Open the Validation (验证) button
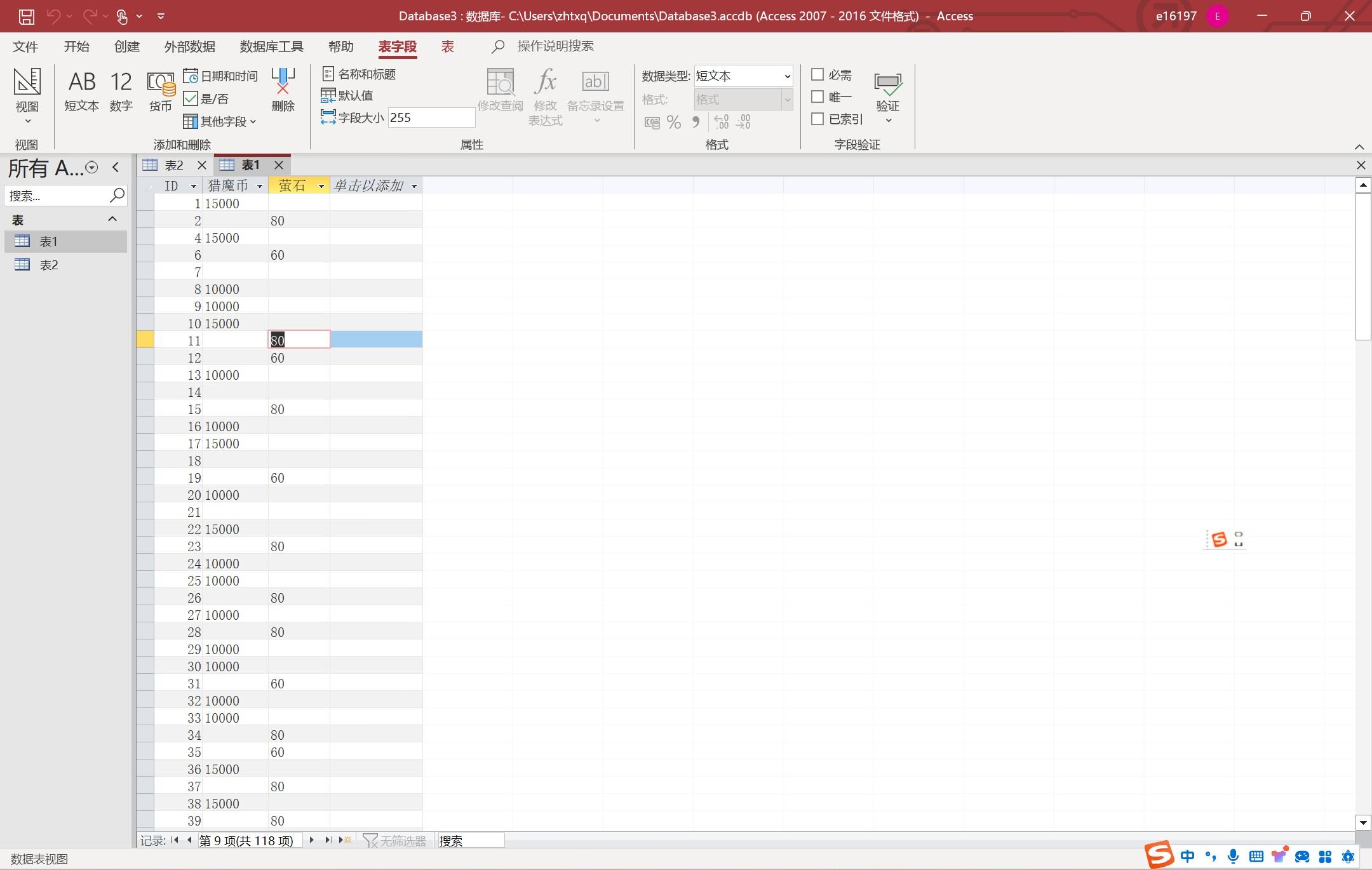The height and width of the screenshot is (870, 1372). click(x=888, y=97)
